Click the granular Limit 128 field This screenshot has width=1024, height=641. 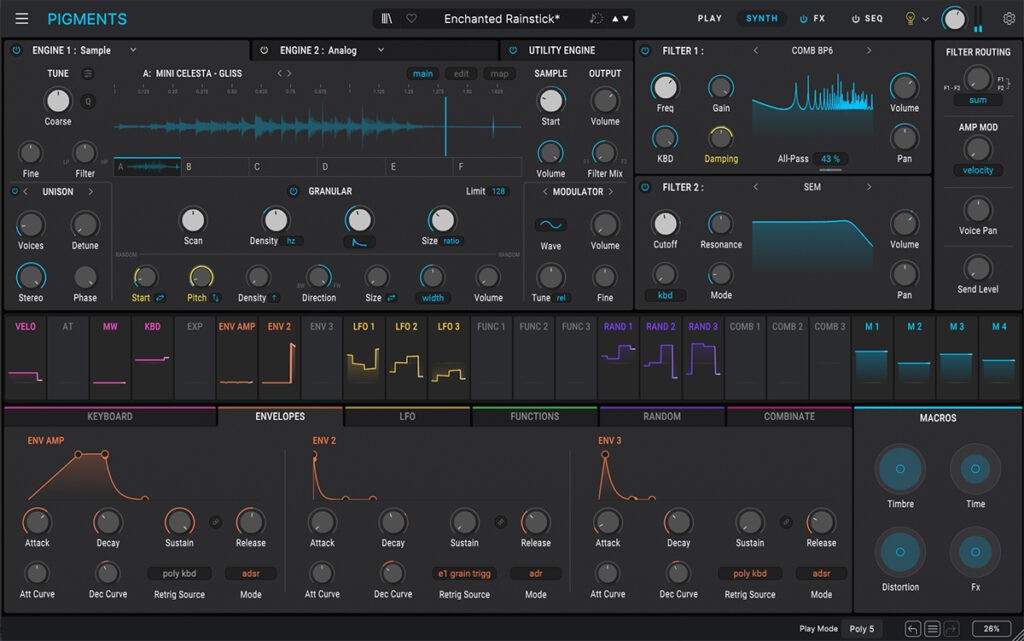[498, 191]
